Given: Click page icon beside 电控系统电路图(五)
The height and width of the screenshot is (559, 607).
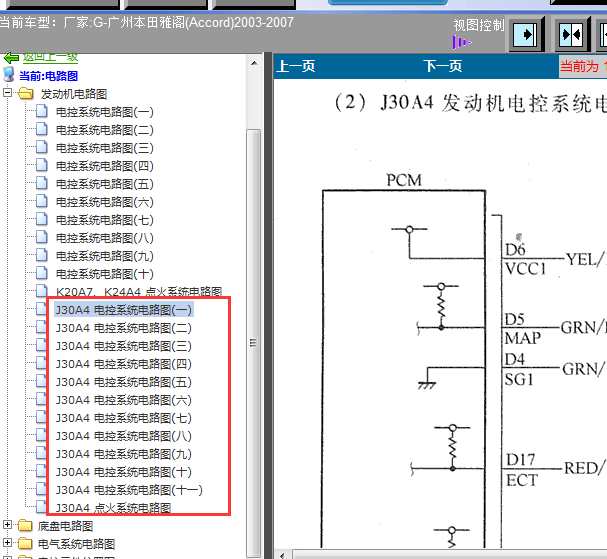Looking at the screenshot, I should point(41,183).
